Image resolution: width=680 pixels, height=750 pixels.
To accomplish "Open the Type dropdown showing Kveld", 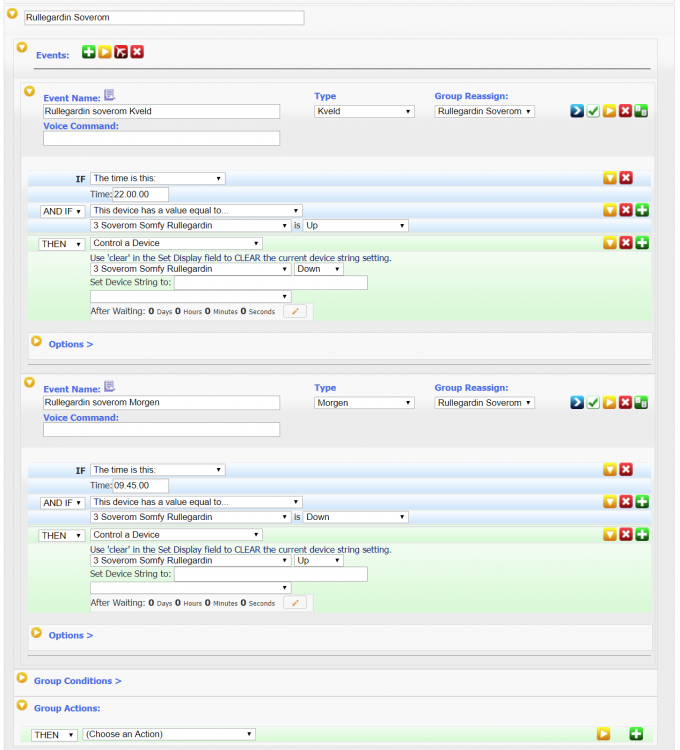I will click(364, 112).
